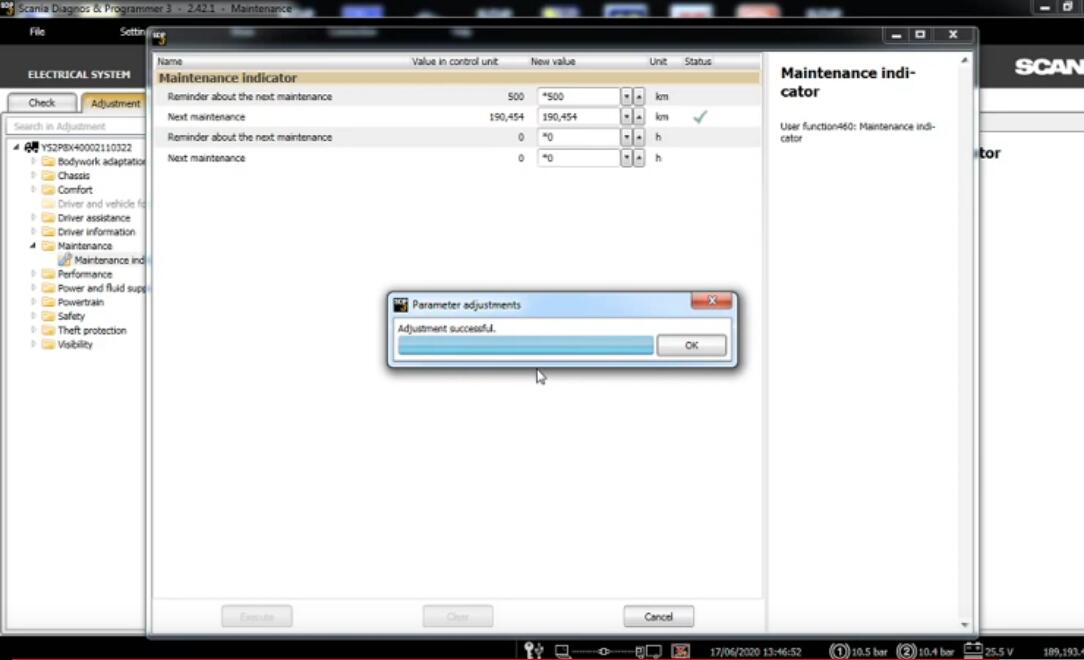Click the Chassis folder icon
Image resolution: width=1084 pixels, height=660 pixels.
(x=48, y=176)
